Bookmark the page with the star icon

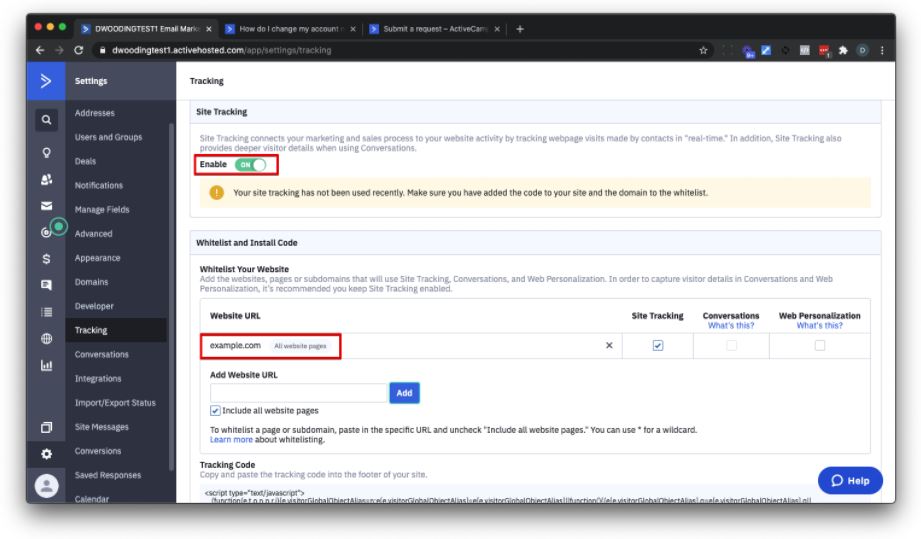pyautogui.click(x=704, y=51)
